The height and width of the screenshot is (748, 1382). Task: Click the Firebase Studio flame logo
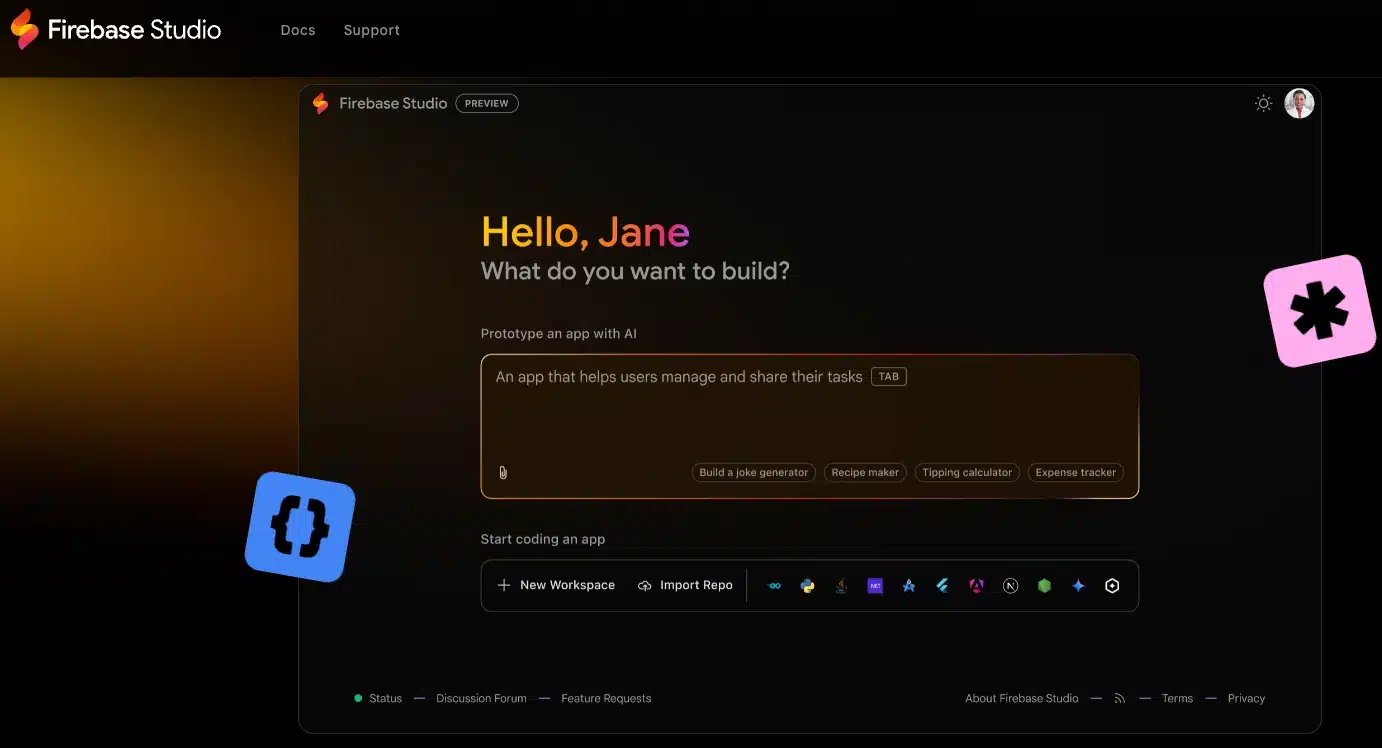click(321, 103)
